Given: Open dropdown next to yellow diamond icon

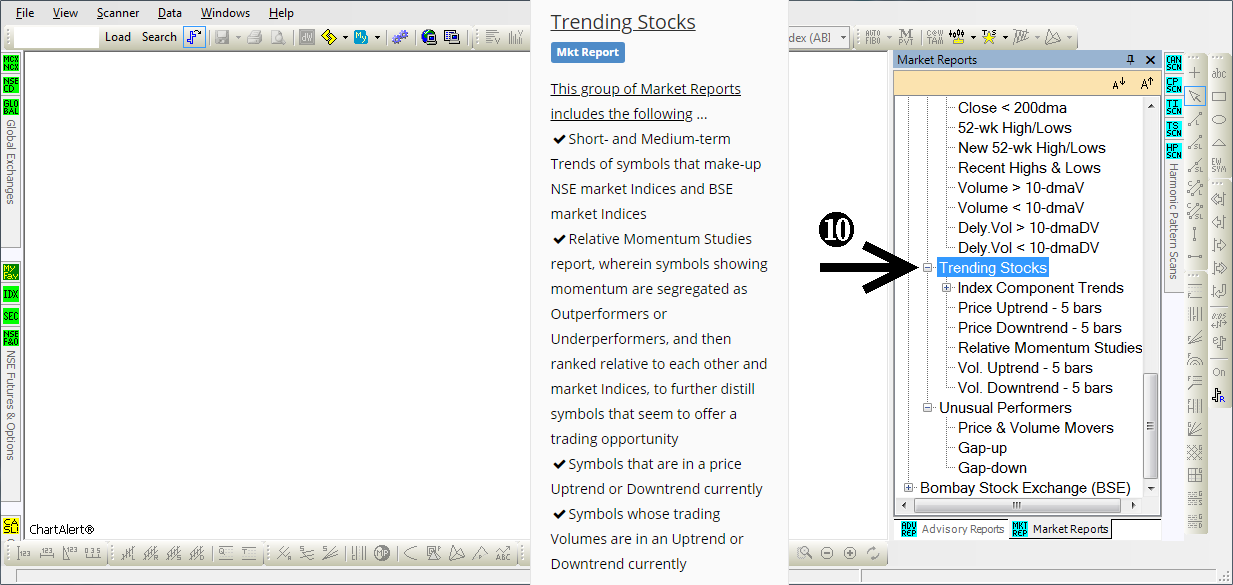Looking at the screenshot, I should click(345, 37).
